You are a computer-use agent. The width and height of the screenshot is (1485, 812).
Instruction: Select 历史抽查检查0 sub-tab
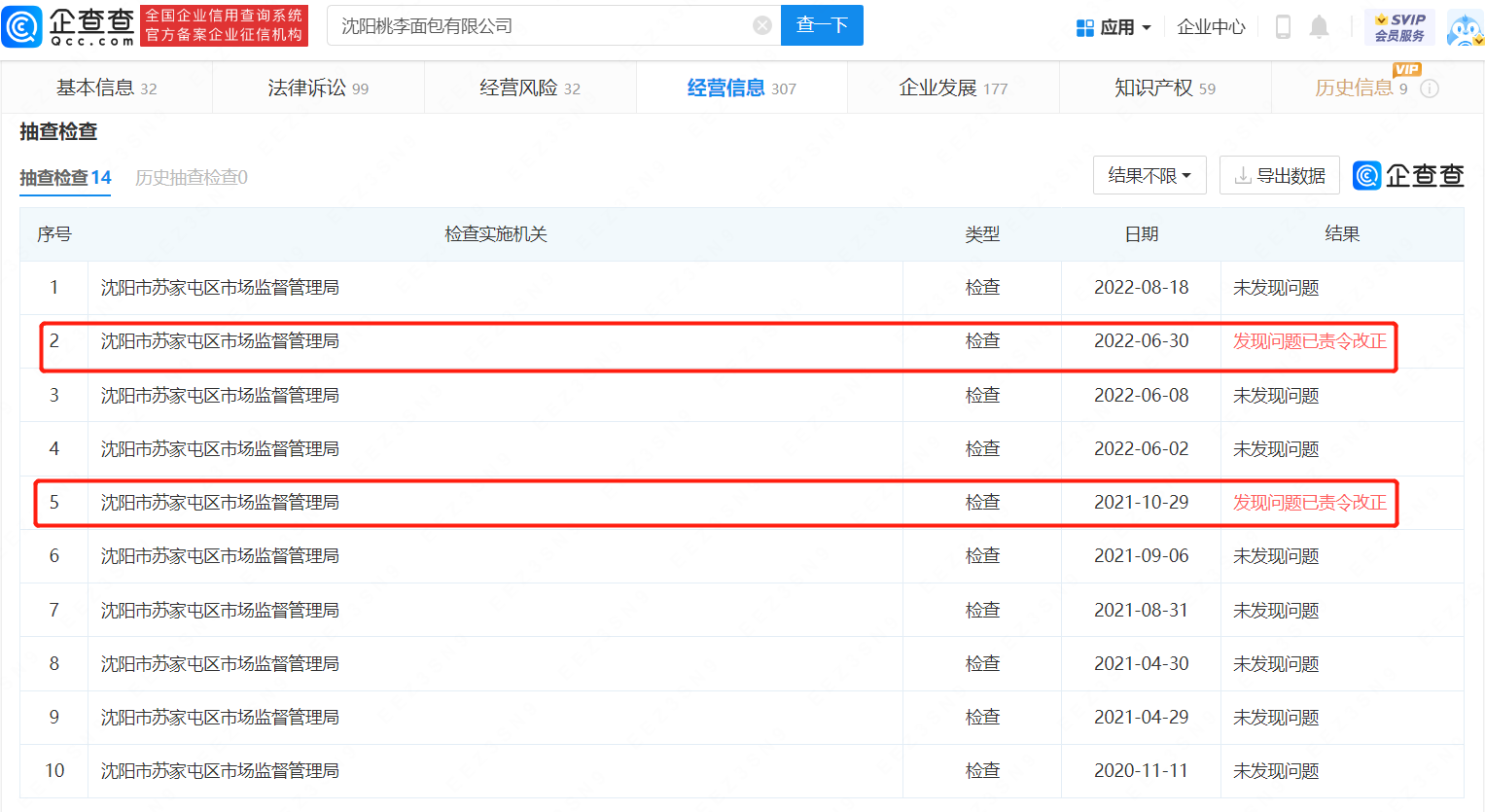click(x=192, y=178)
